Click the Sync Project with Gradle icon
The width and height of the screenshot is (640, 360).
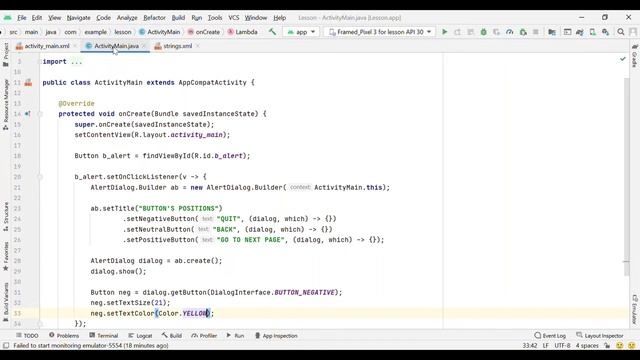click(x=580, y=32)
